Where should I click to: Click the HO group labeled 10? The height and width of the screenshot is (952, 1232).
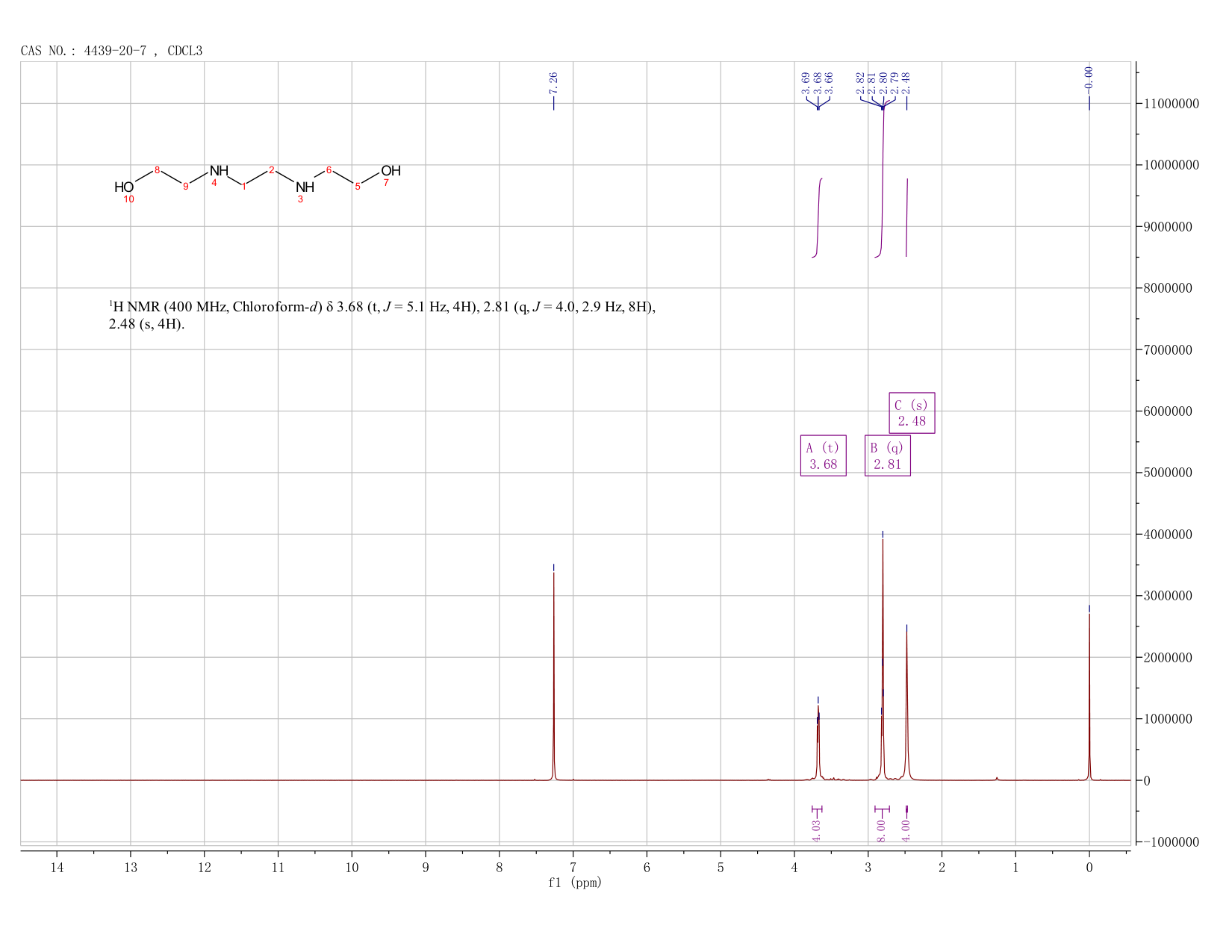coord(124,187)
